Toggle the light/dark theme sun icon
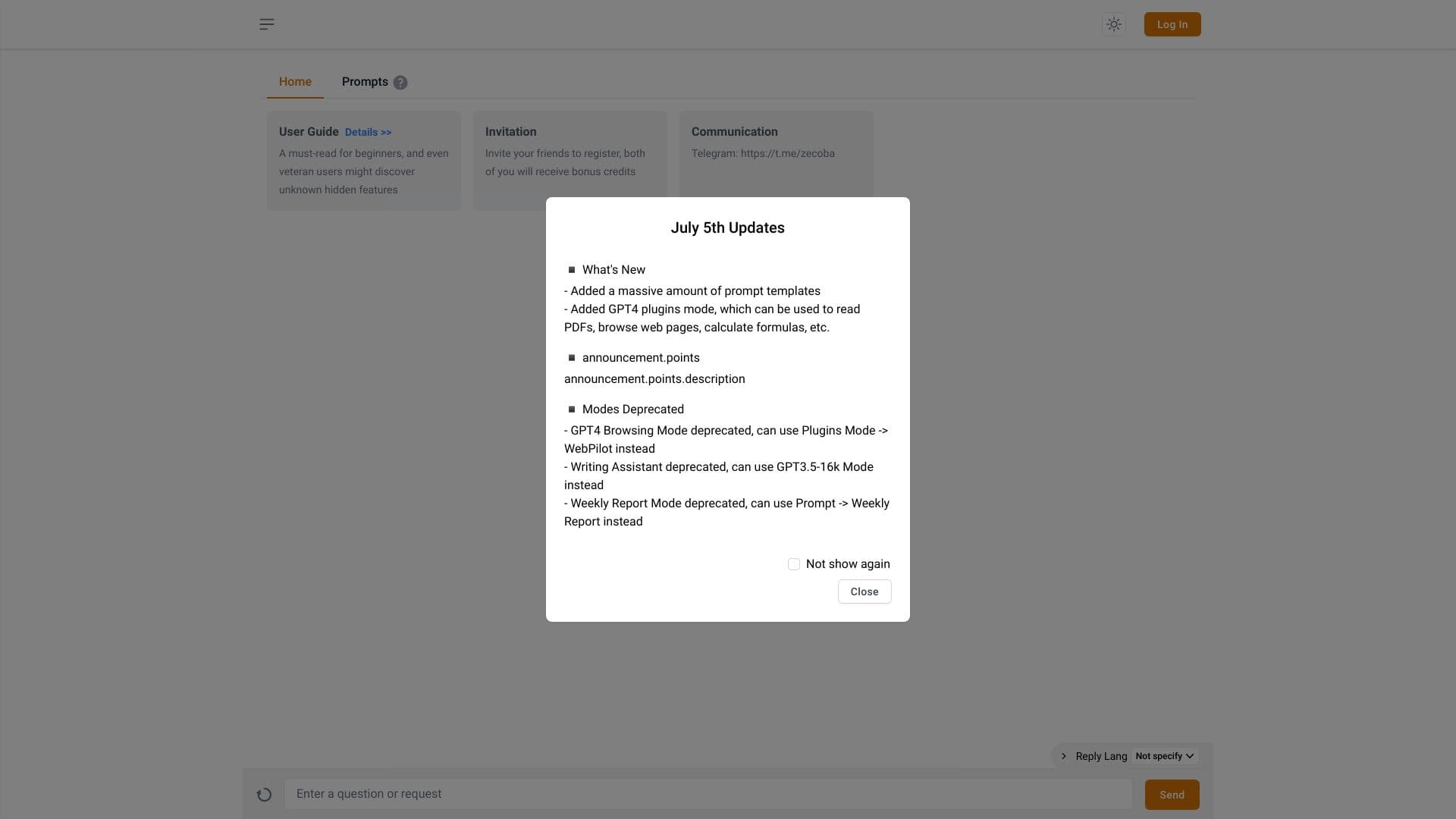1456x819 pixels. [x=1112, y=24]
